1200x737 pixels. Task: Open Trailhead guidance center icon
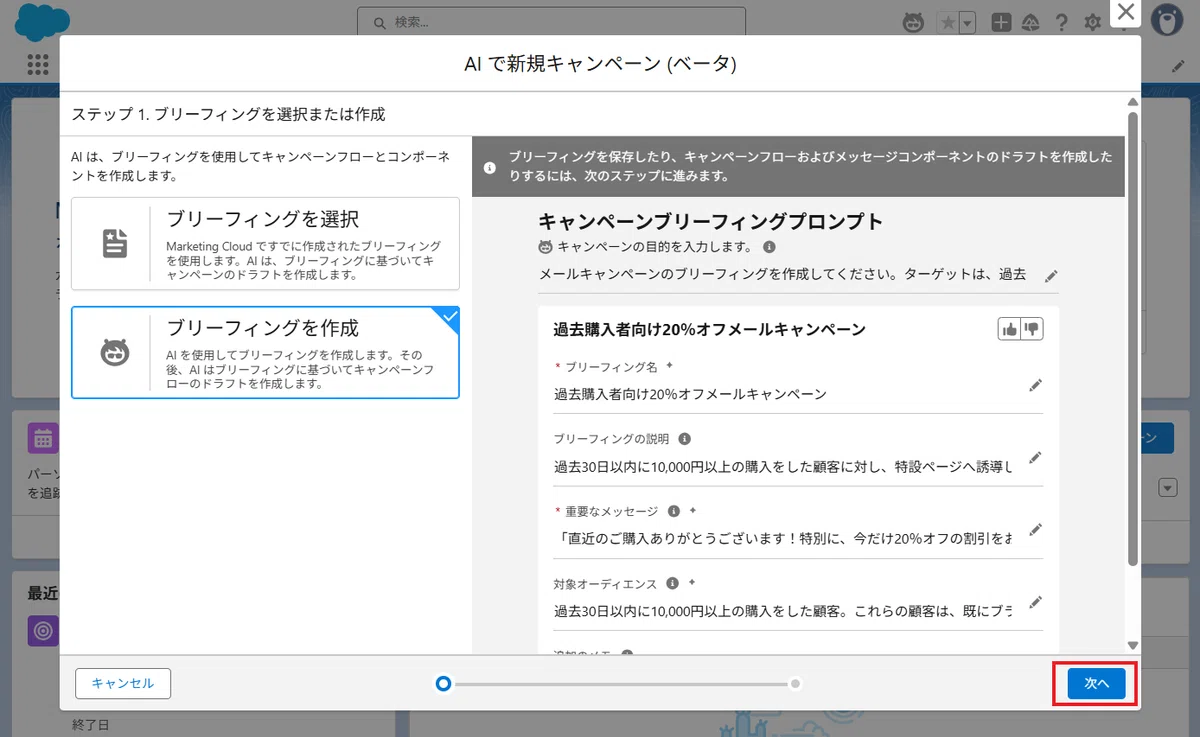click(x=1031, y=23)
